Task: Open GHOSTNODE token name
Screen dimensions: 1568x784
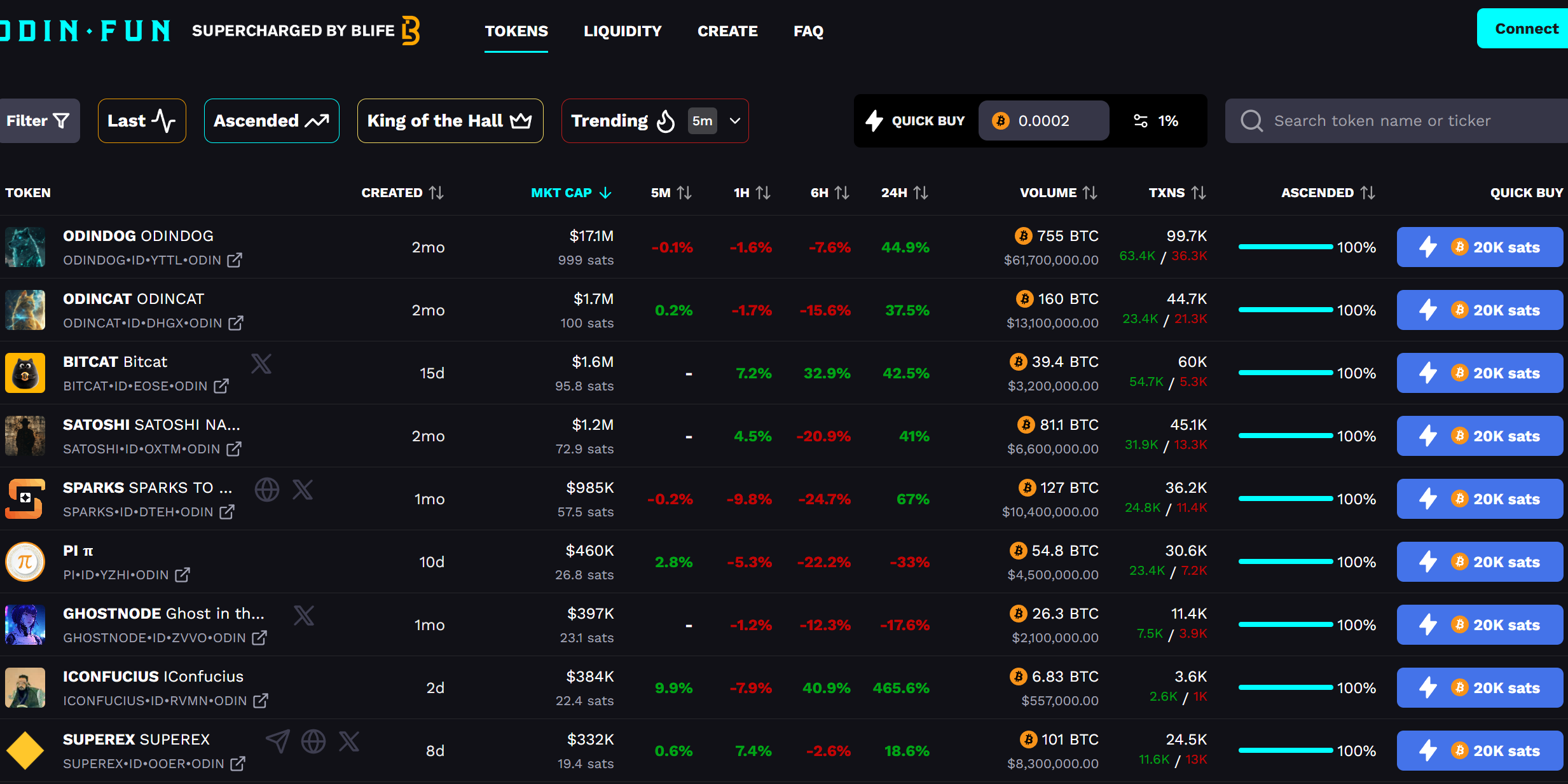Action: 163,614
